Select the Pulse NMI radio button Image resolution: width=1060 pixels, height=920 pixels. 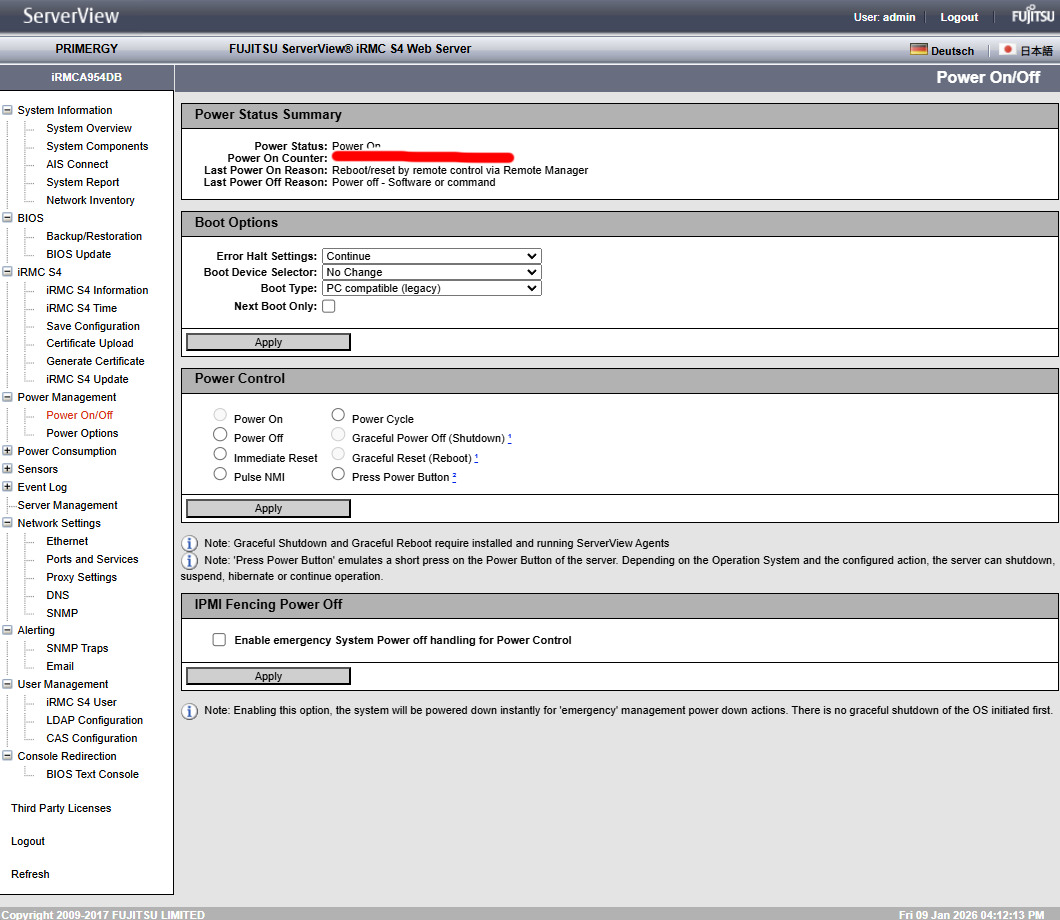[x=220, y=473]
